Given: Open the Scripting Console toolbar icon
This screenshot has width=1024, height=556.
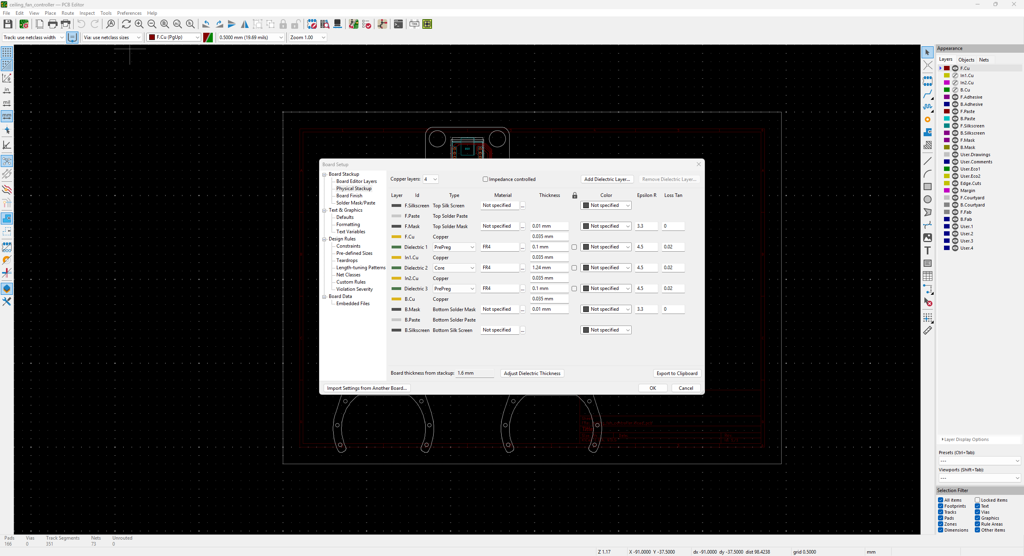Looking at the screenshot, I should click(x=398, y=24).
